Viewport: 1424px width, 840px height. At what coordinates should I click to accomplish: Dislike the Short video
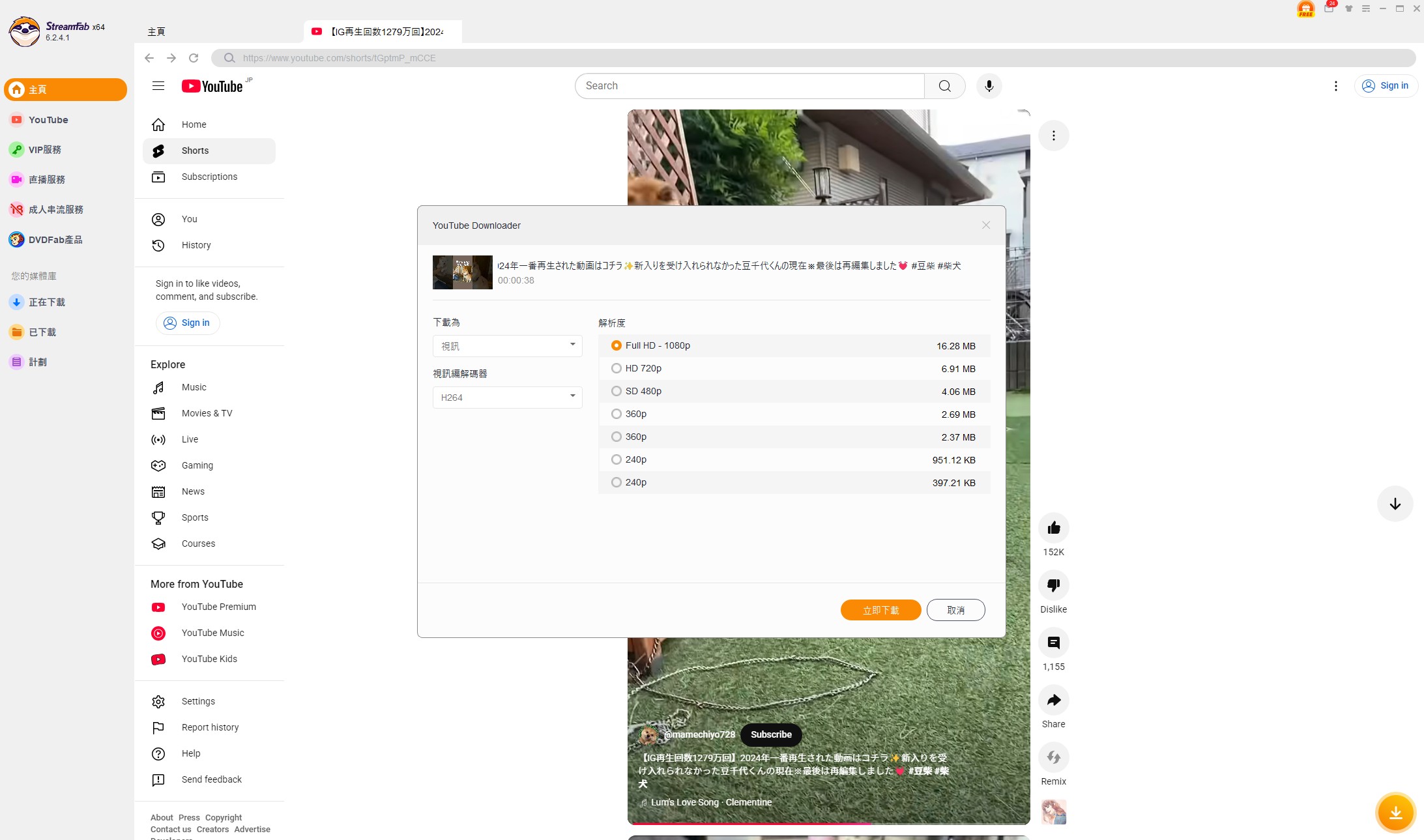coord(1053,585)
